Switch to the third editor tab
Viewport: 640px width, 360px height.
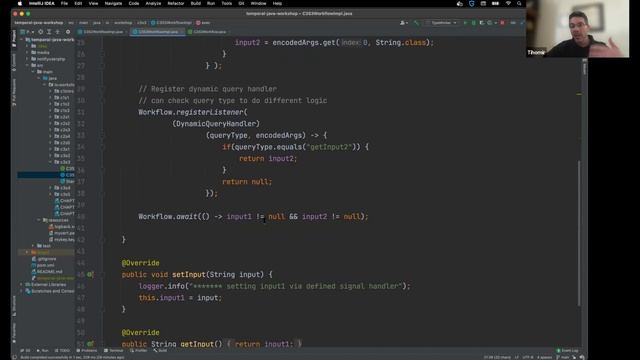[209, 31]
